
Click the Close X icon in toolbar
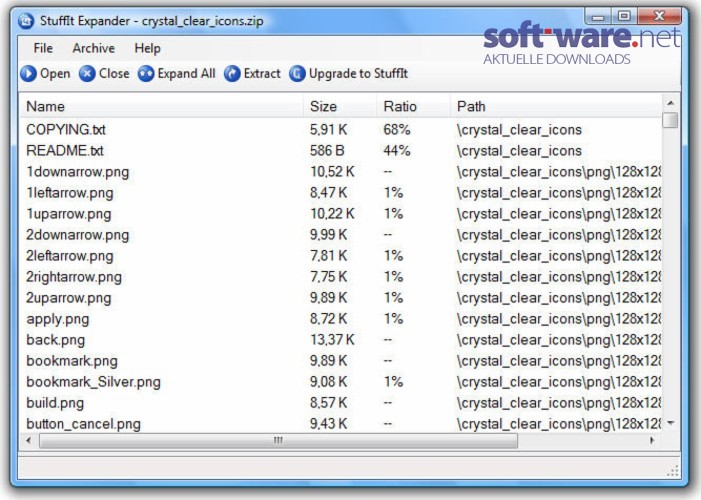click(x=87, y=74)
